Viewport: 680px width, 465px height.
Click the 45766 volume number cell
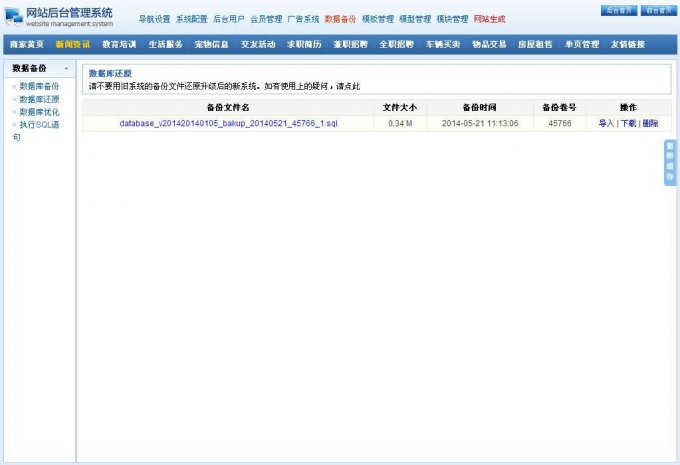[560, 123]
